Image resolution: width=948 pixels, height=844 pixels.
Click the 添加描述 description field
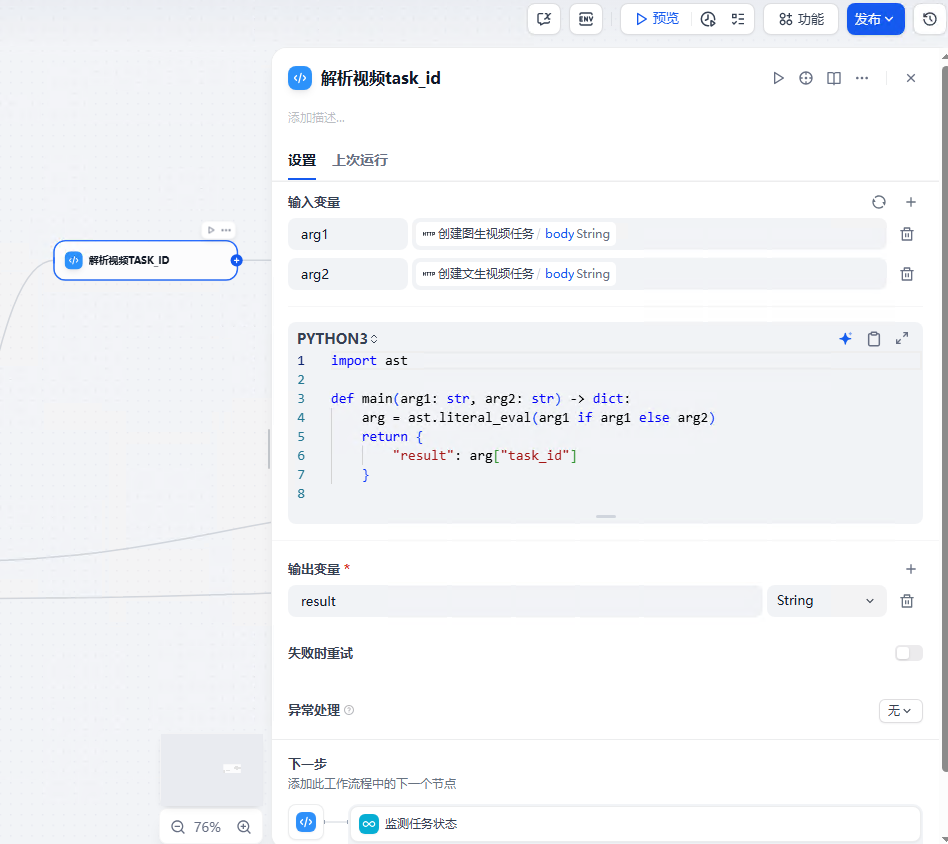coord(316,118)
